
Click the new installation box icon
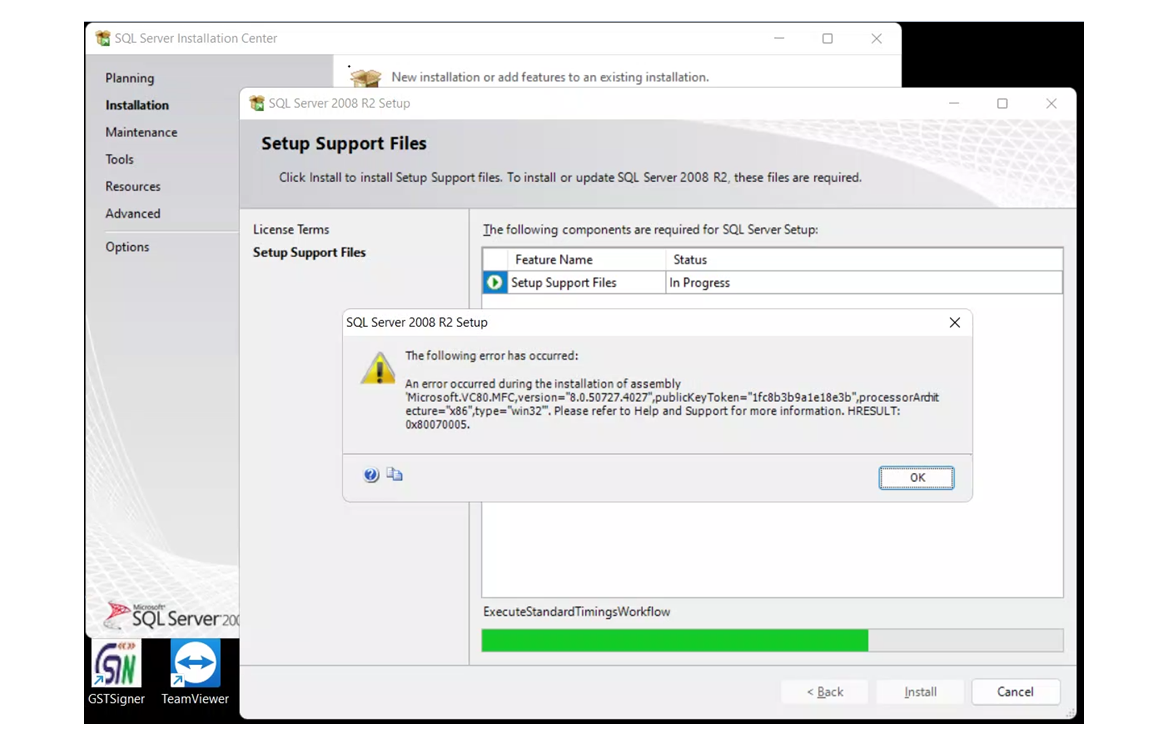click(x=366, y=77)
